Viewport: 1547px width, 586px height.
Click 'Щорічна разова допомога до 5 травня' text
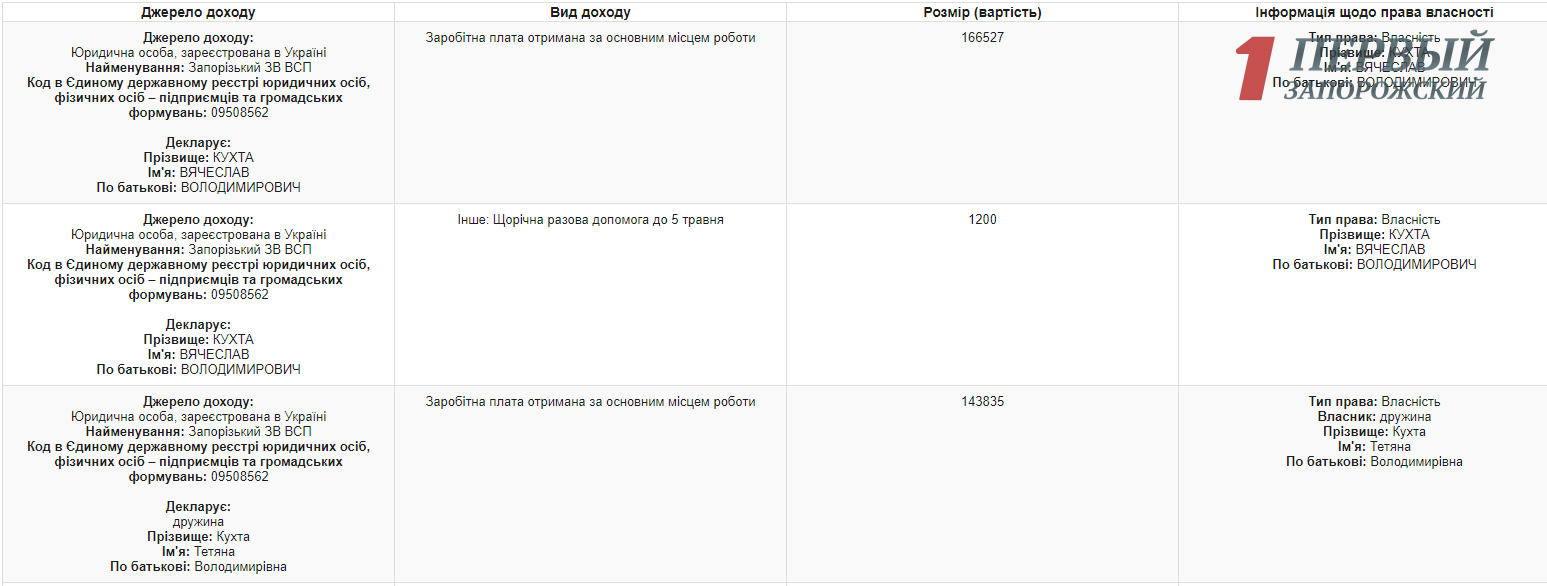607,220
